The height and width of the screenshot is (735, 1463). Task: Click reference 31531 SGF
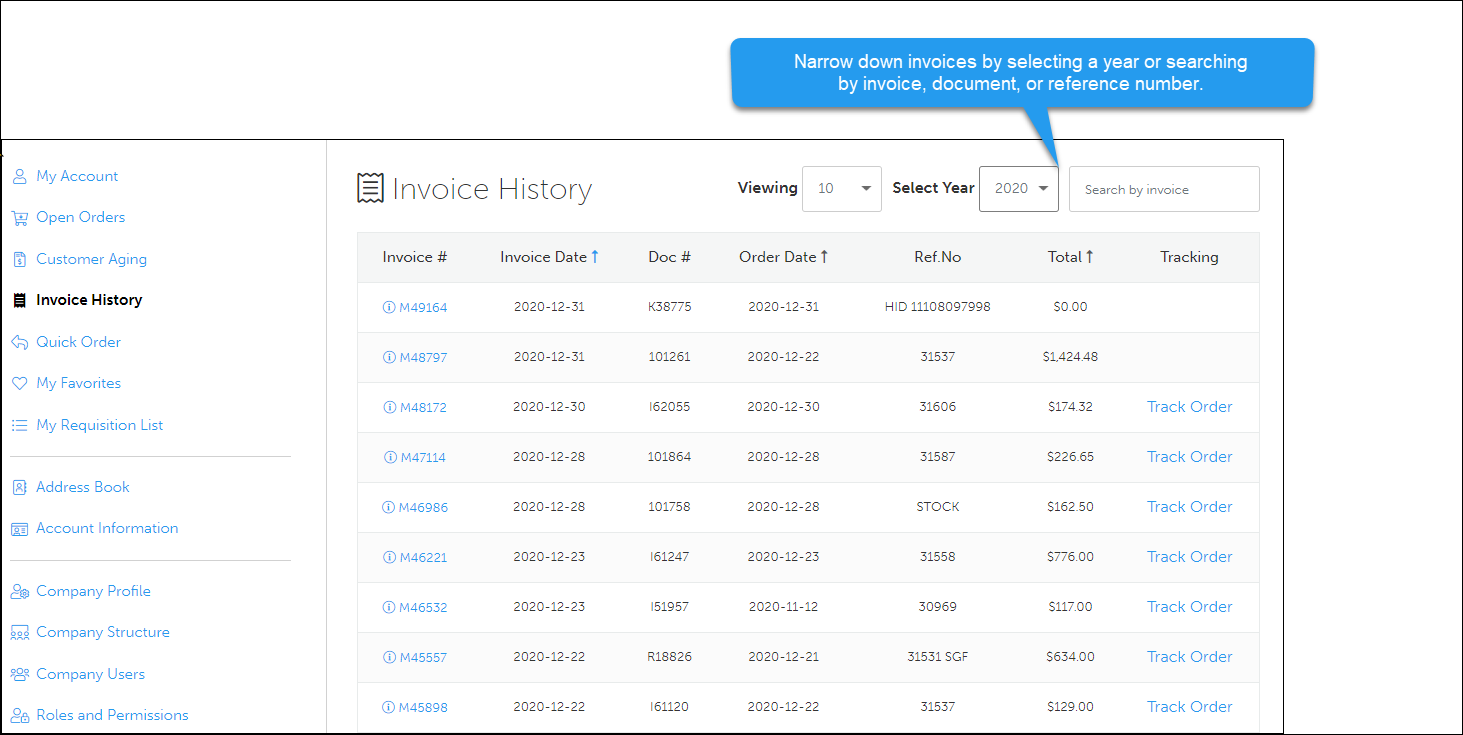[x=937, y=657]
